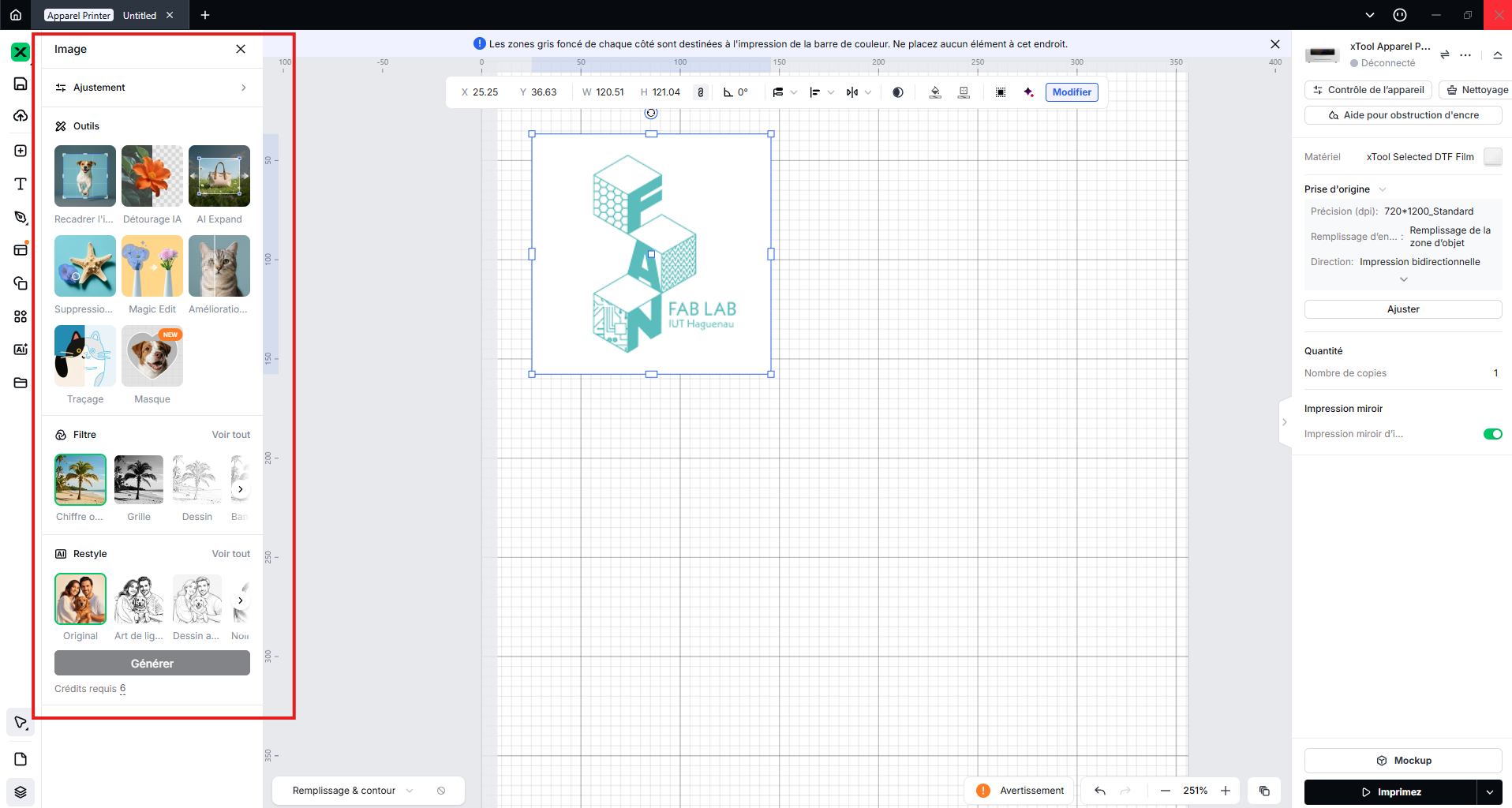Toggle the aspect ratio lock
The width and height of the screenshot is (1512, 808).
(x=700, y=92)
